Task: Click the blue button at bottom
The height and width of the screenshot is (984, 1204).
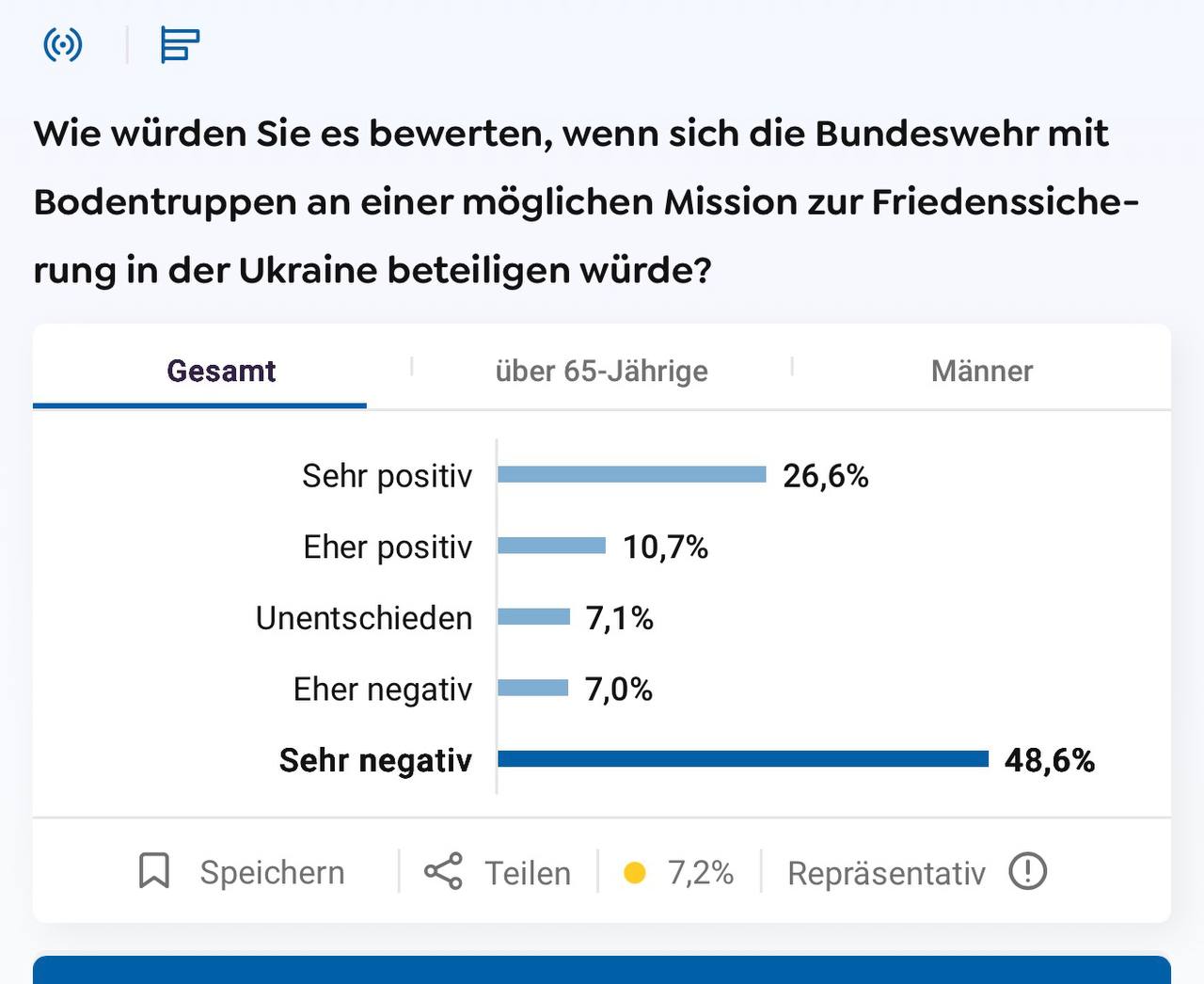Action: 602,970
